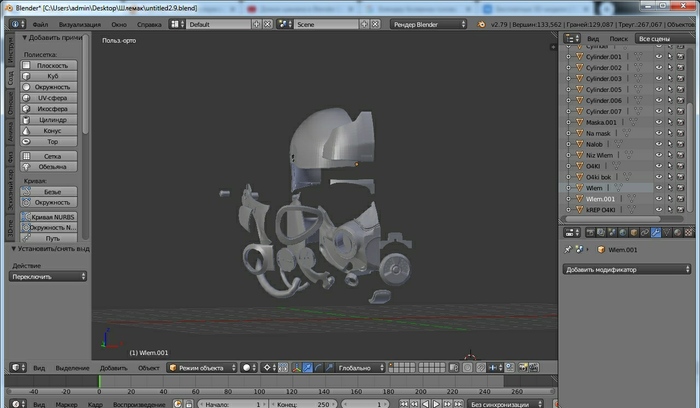
Task: Click the Blender info editor type icon
Action: pyautogui.click(x=14, y=23)
